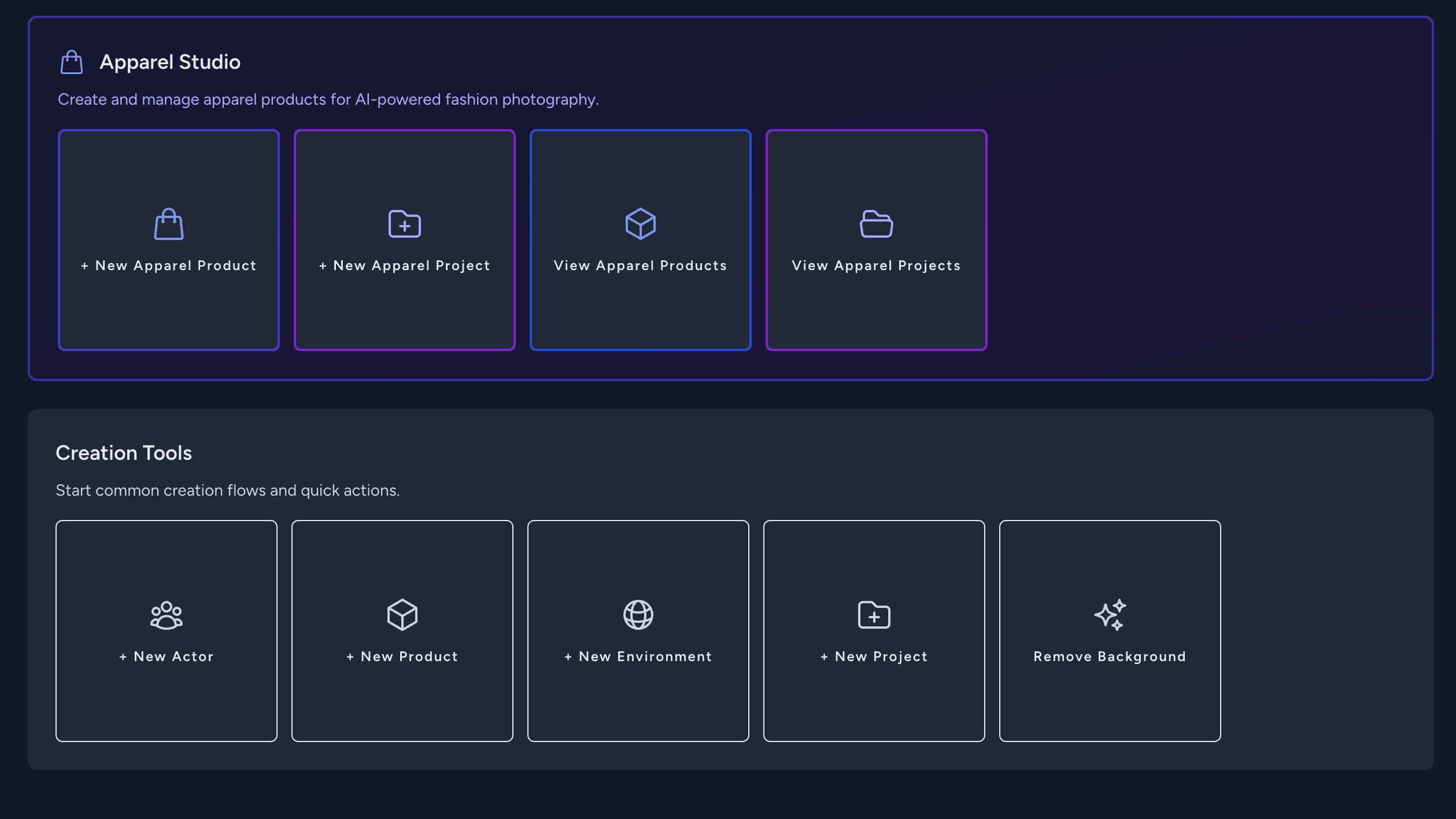The width and height of the screenshot is (1456, 819).
Task: Click the shopping bag icon beside Apparel Studio
Action: coord(72,62)
